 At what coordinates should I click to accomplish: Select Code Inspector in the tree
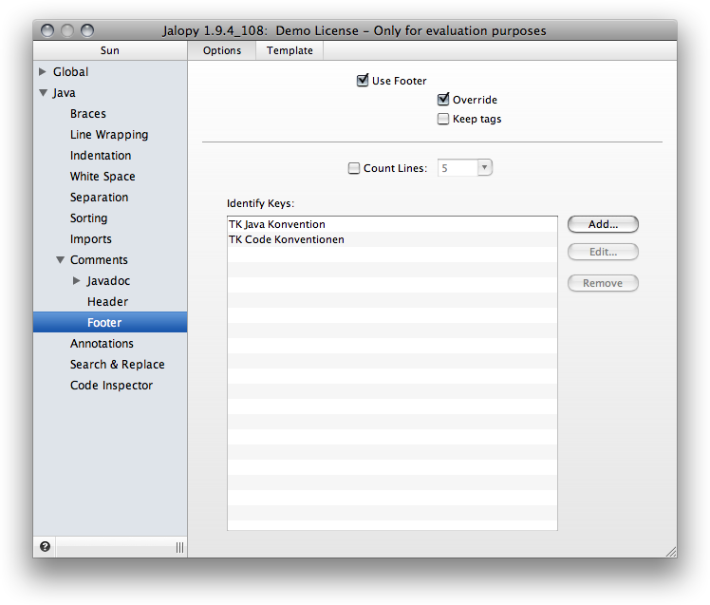tap(111, 385)
